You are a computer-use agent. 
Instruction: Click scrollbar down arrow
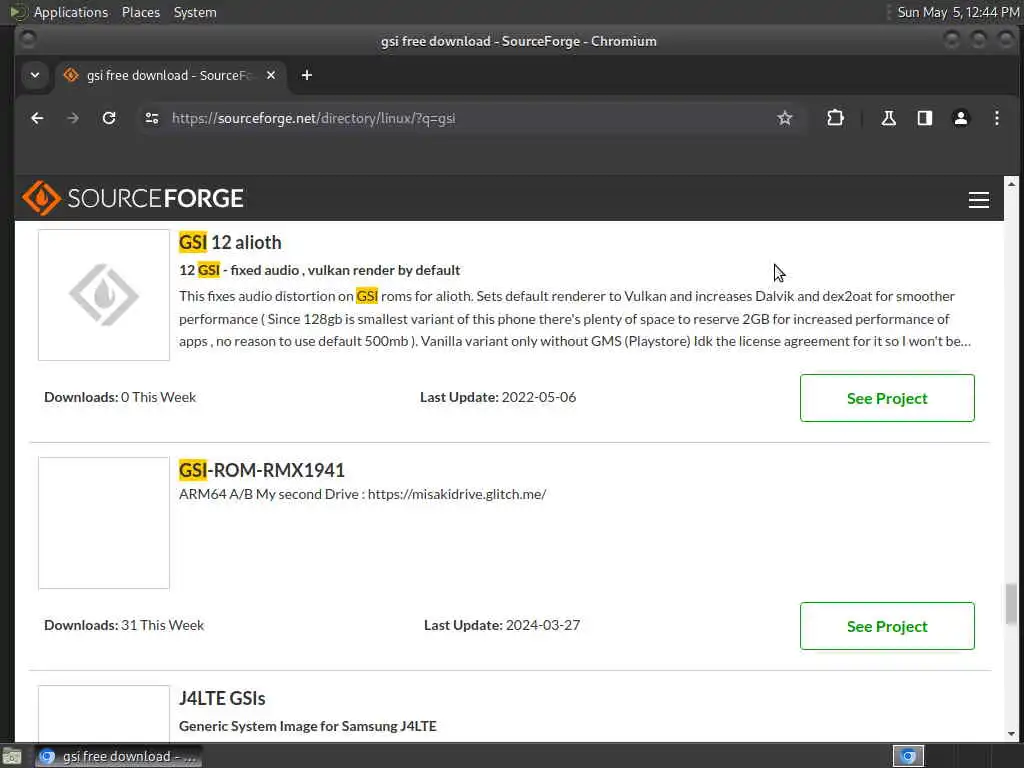(1011, 733)
